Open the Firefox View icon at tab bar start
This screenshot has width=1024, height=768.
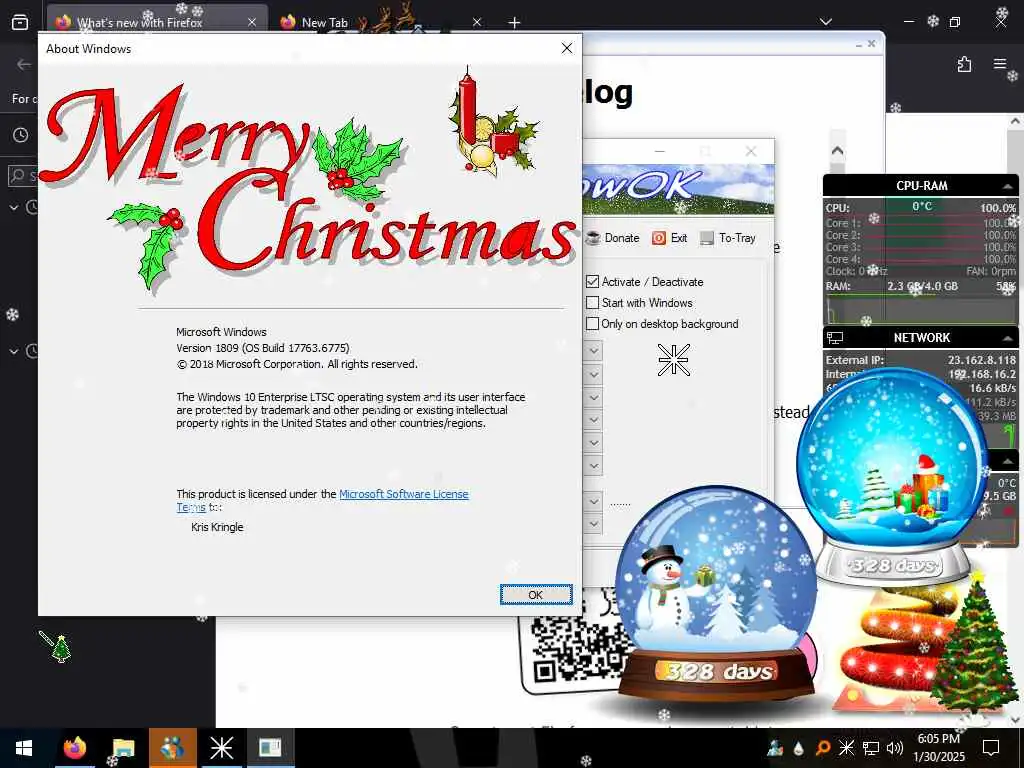[x=20, y=22]
